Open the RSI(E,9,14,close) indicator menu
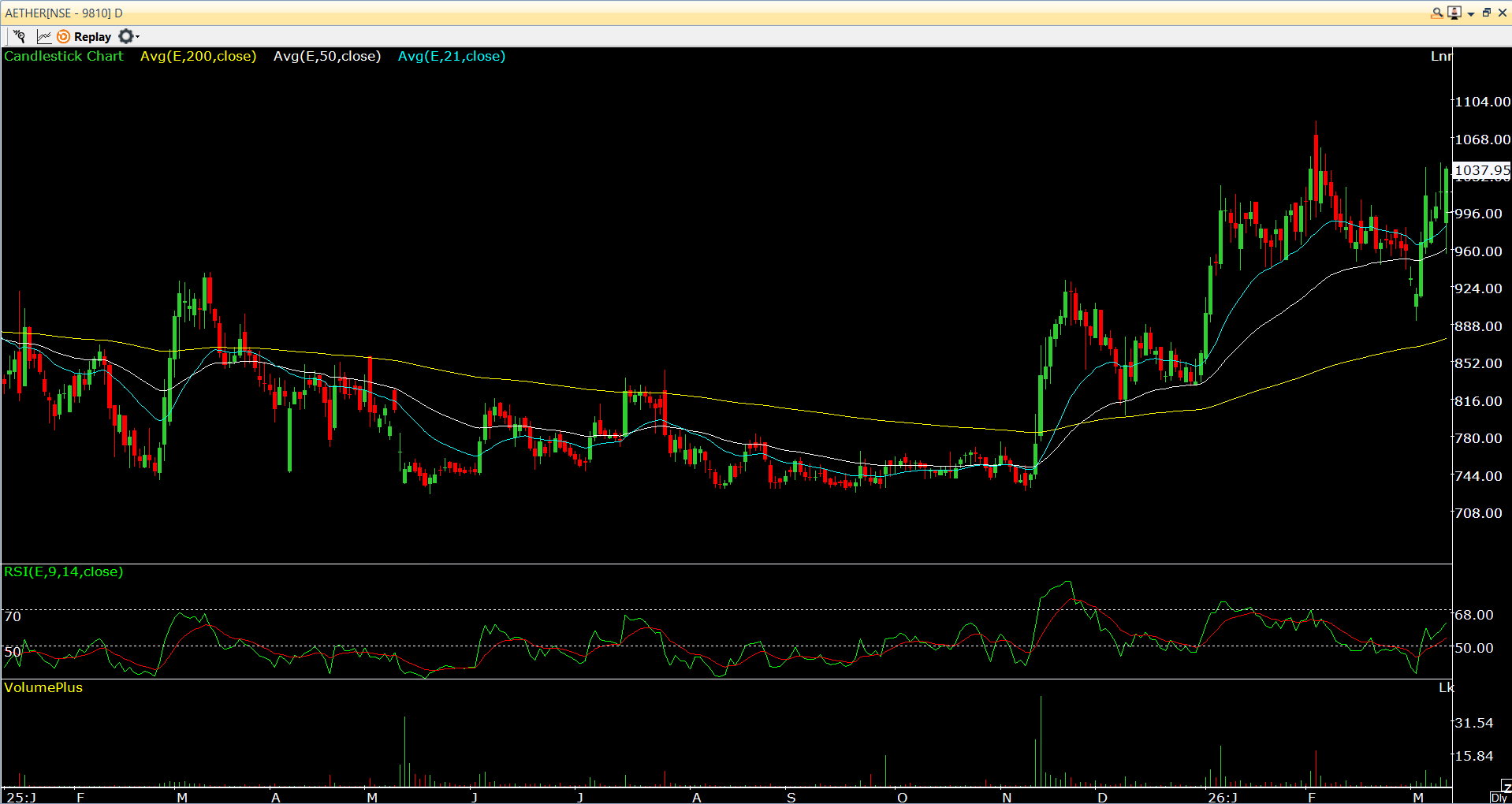Image resolution: width=1512 pixels, height=804 pixels. [63, 572]
